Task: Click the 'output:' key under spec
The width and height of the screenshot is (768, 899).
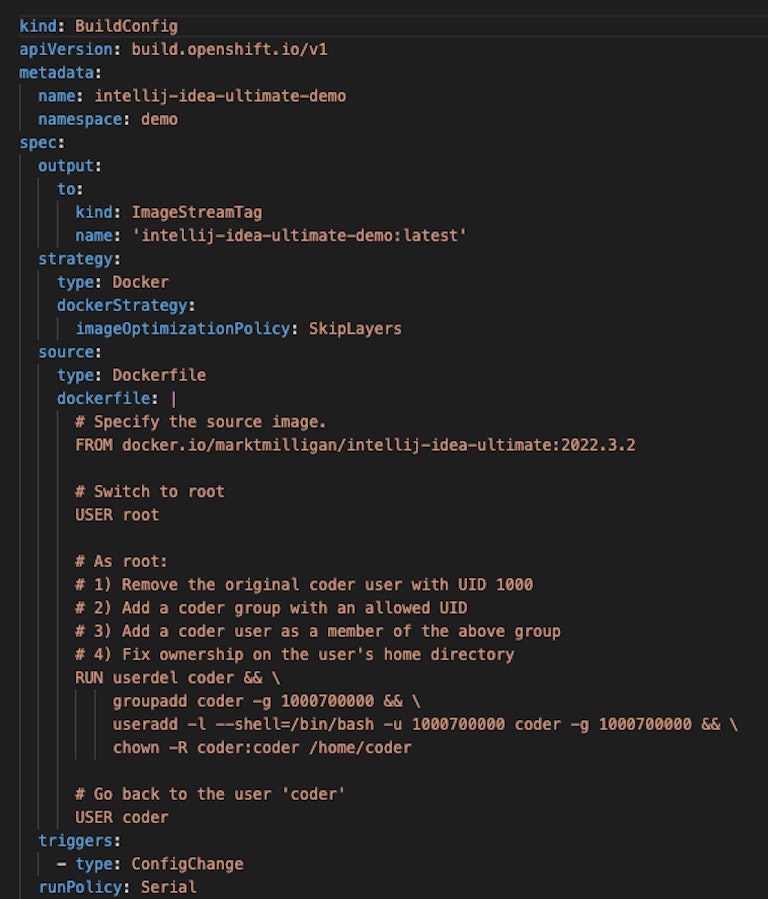Action: [70, 165]
